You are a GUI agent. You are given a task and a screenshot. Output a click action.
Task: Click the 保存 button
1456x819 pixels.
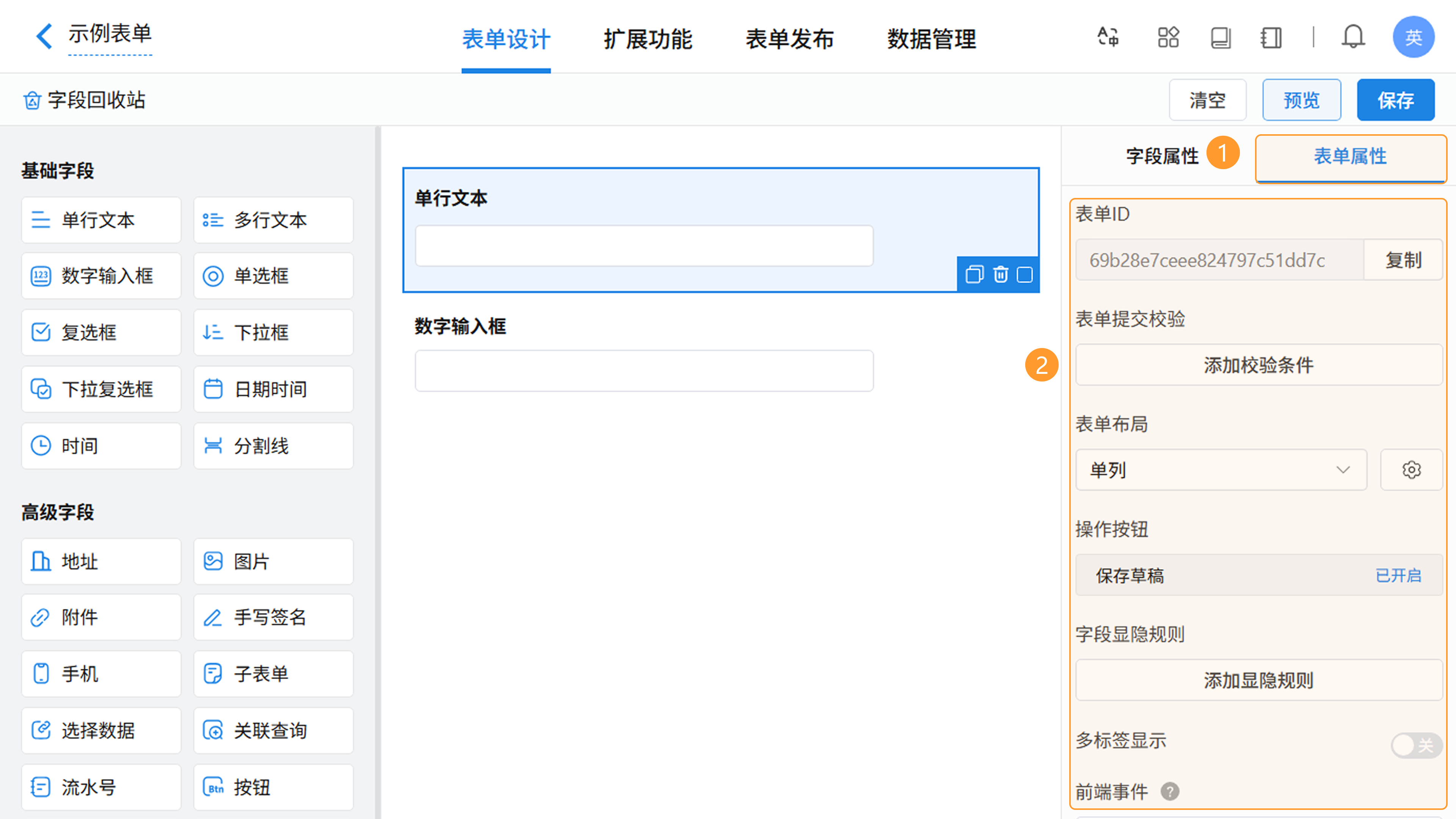[x=1395, y=100]
